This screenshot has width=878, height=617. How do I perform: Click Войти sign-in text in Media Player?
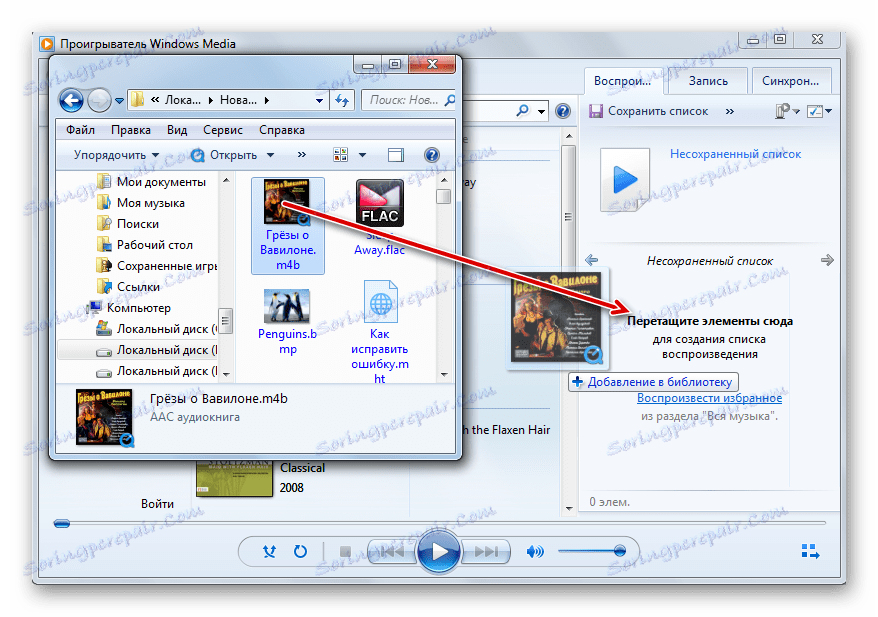coord(157,504)
